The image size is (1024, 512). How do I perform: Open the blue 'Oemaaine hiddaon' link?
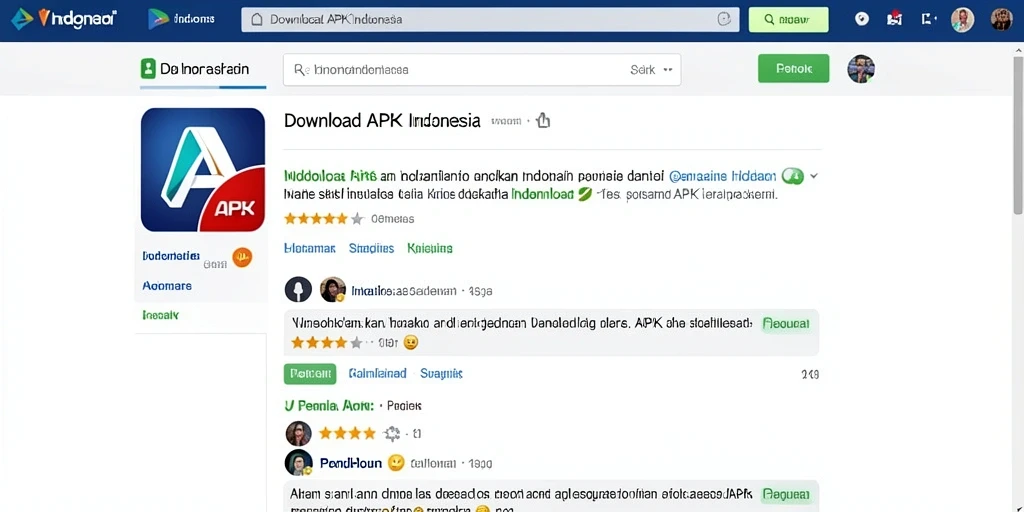coord(723,176)
